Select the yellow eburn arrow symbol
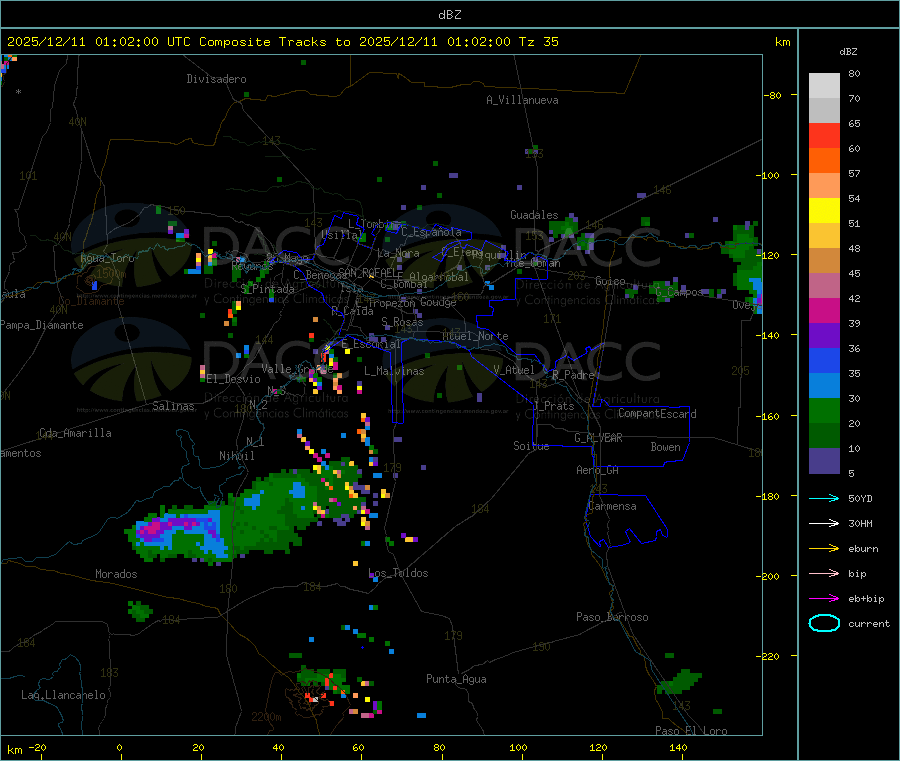The width and height of the screenshot is (900, 761). coord(824,549)
